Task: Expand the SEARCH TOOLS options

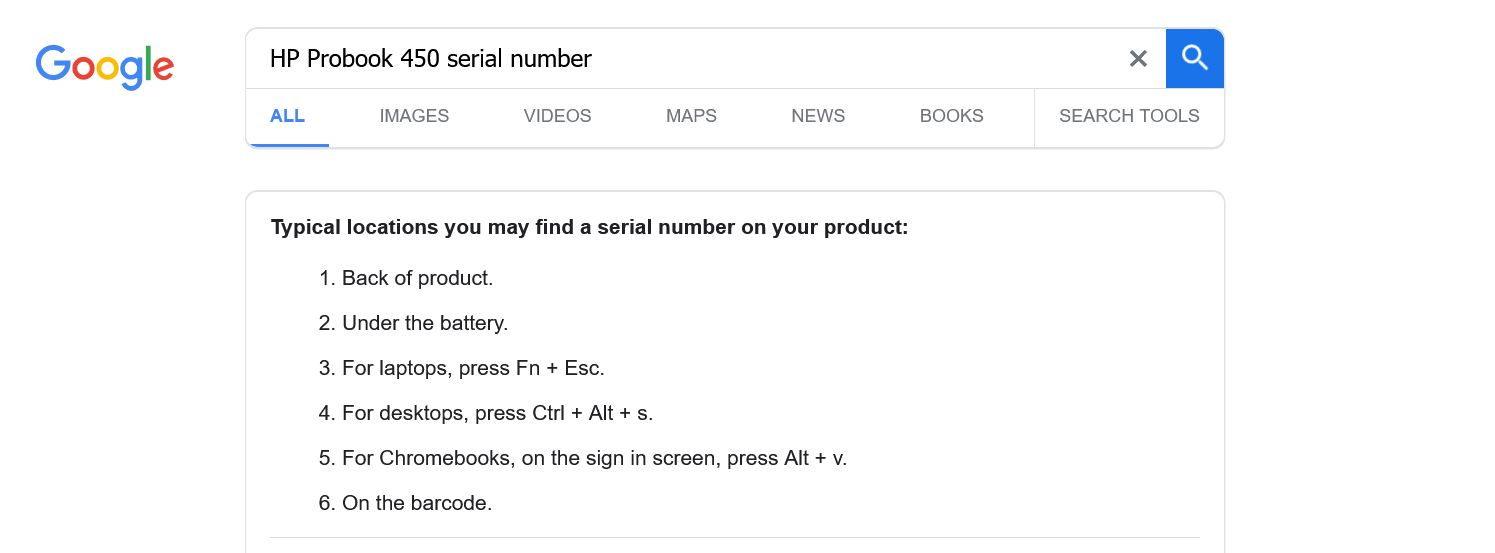Action: (1129, 116)
